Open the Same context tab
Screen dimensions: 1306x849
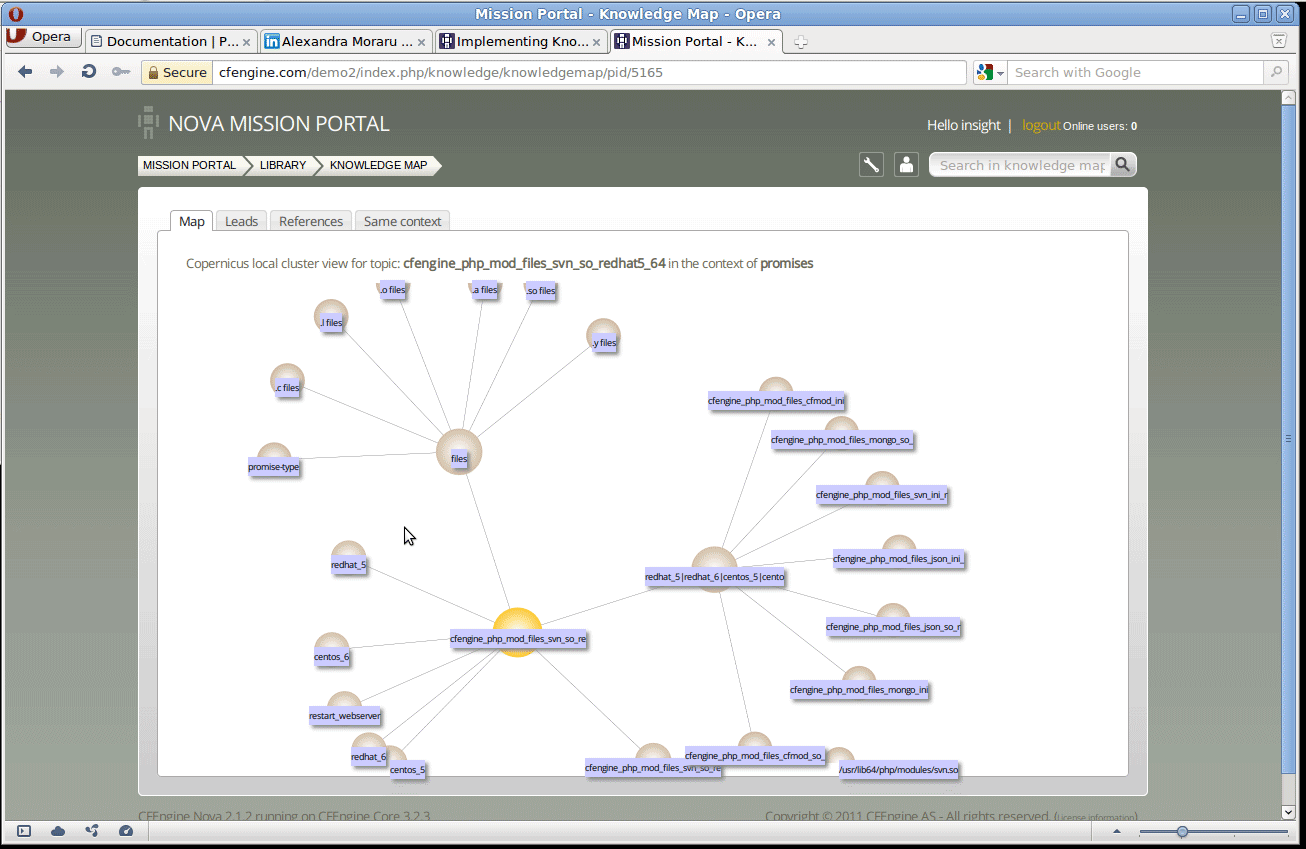[x=403, y=221]
